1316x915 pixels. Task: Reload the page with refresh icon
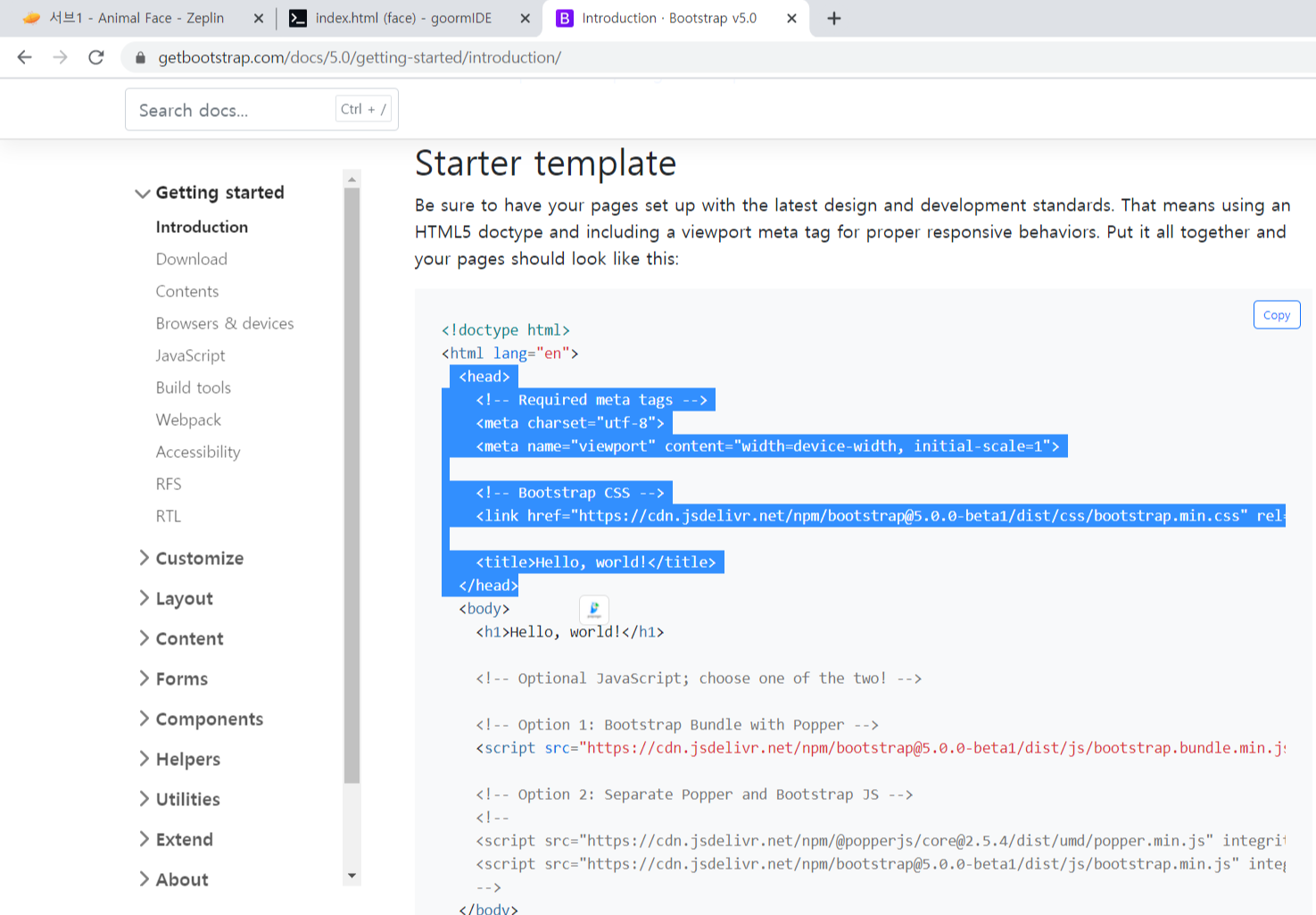(96, 57)
